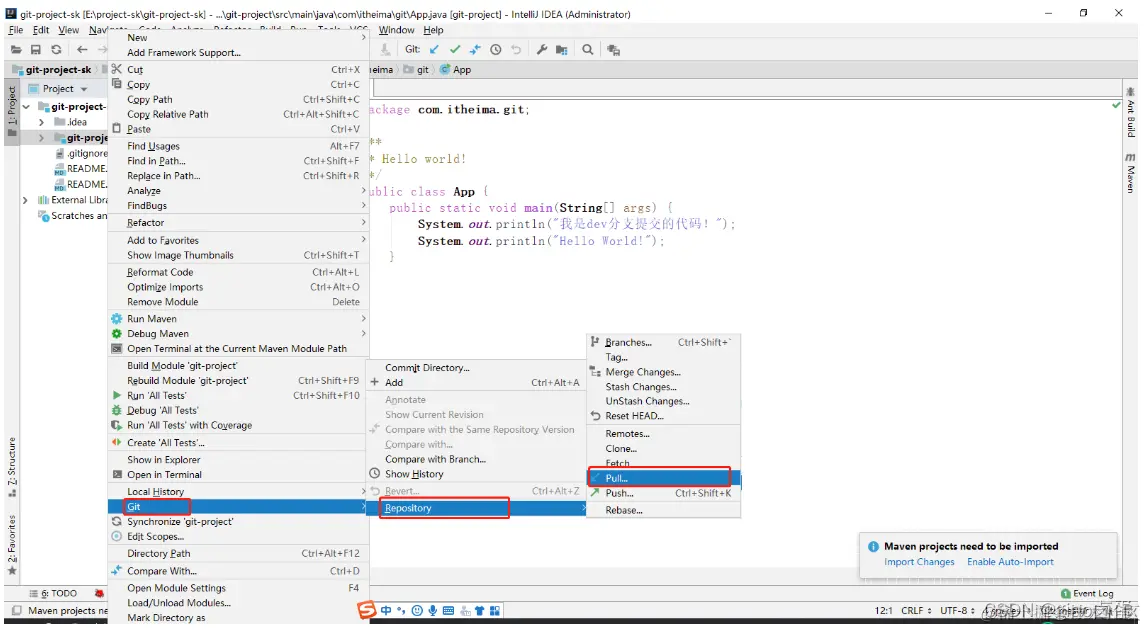1147x630 pixels.
Task: Click the Sogou input method S icon
Action: 366,610
